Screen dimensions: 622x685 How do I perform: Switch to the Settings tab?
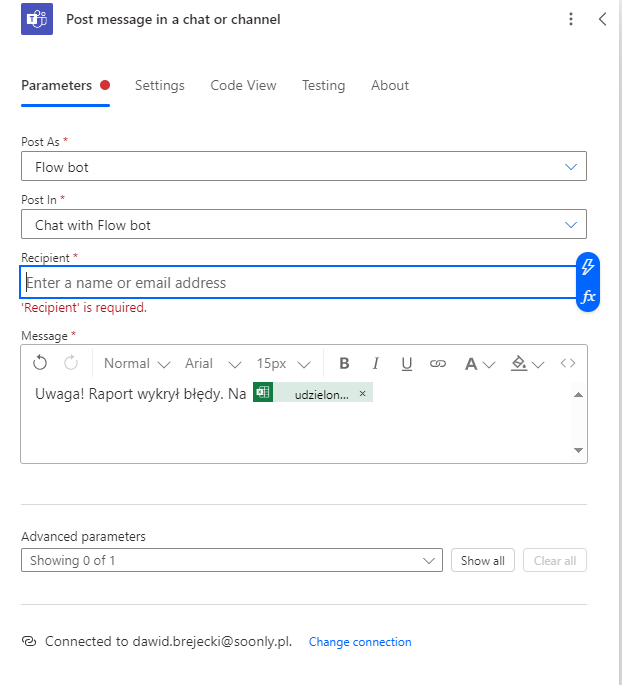click(160, 85)
